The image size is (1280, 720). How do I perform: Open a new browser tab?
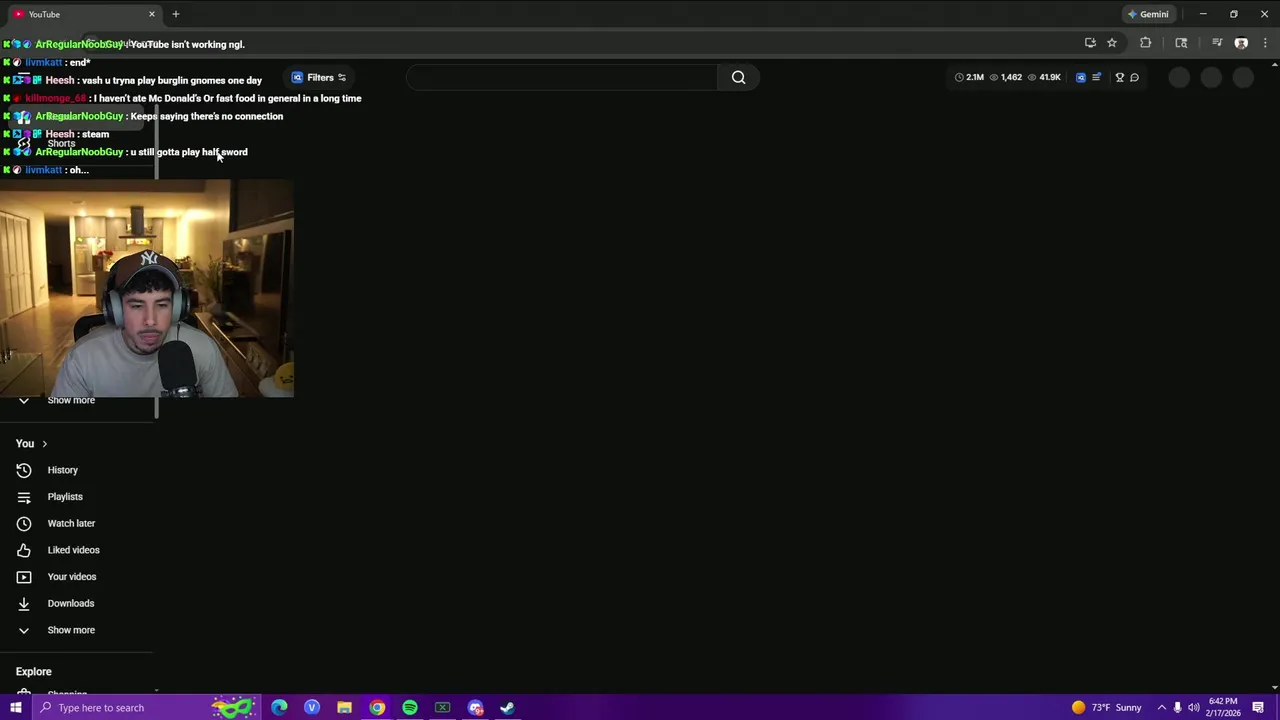[175, 14]
